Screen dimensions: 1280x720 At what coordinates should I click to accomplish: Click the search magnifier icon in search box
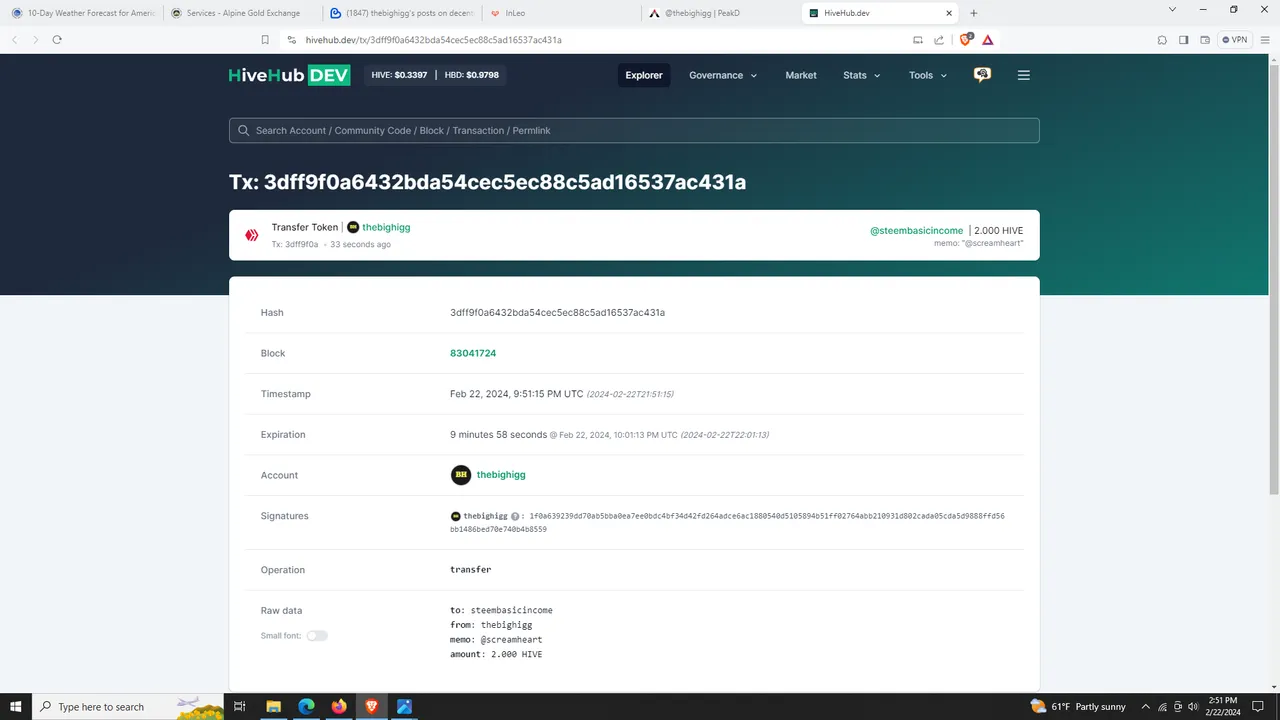coord(244,130)
